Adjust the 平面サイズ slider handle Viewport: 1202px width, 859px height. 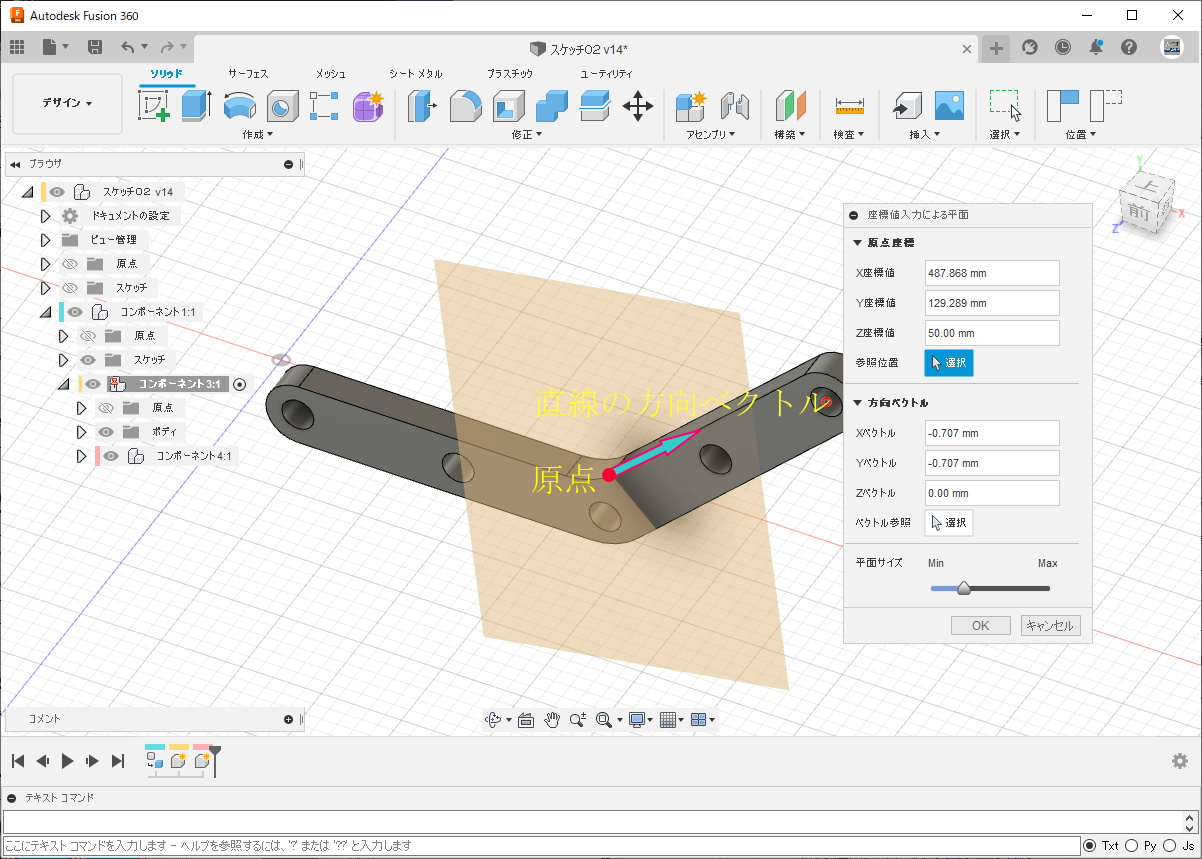964,588
